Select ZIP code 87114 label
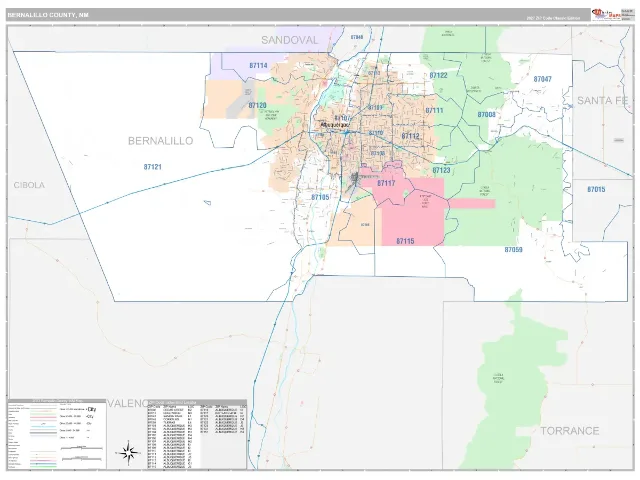Screen dimensions: 640x480 258,65
